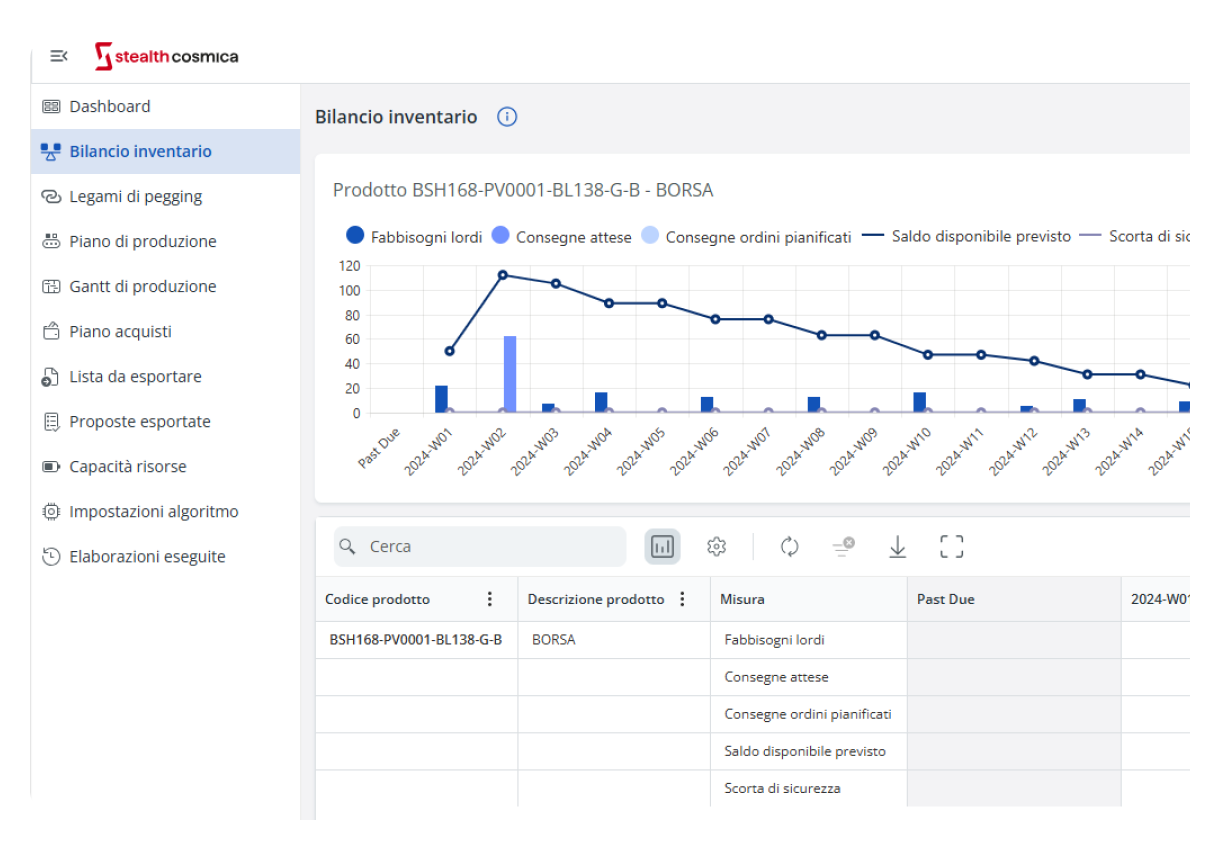Clear filters using the filter remove icon

tap(843, 547)
